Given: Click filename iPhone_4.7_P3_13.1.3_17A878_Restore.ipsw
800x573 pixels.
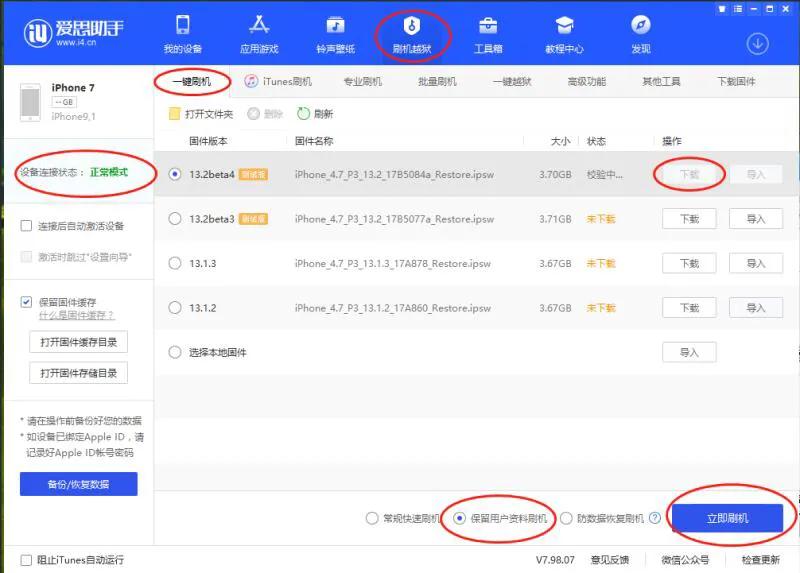Looking at the screenshot, I should (392, 263).
